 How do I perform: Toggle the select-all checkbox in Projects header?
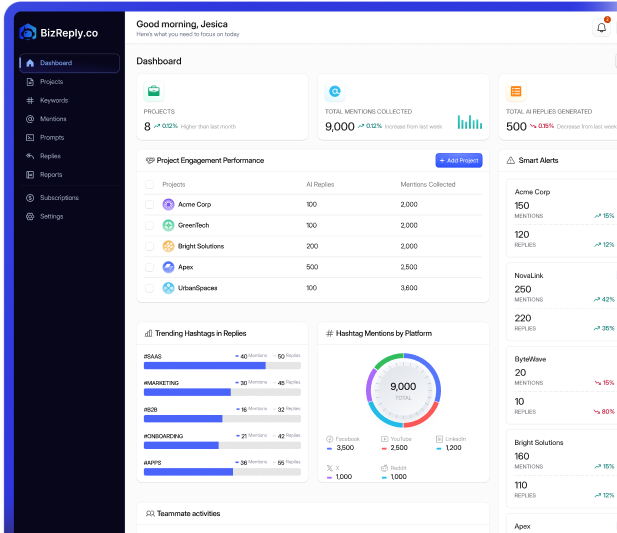pyautogui.click(x=150, y=185)
